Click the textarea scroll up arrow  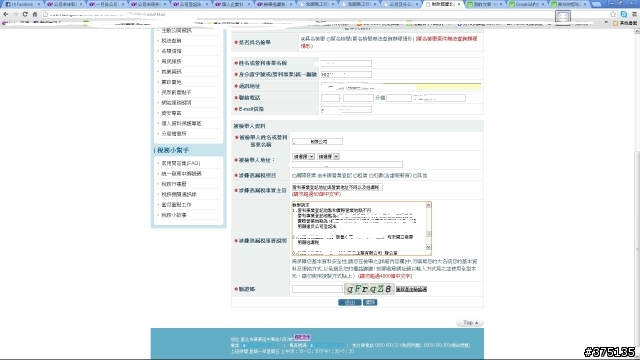click(x=428, y=205)
